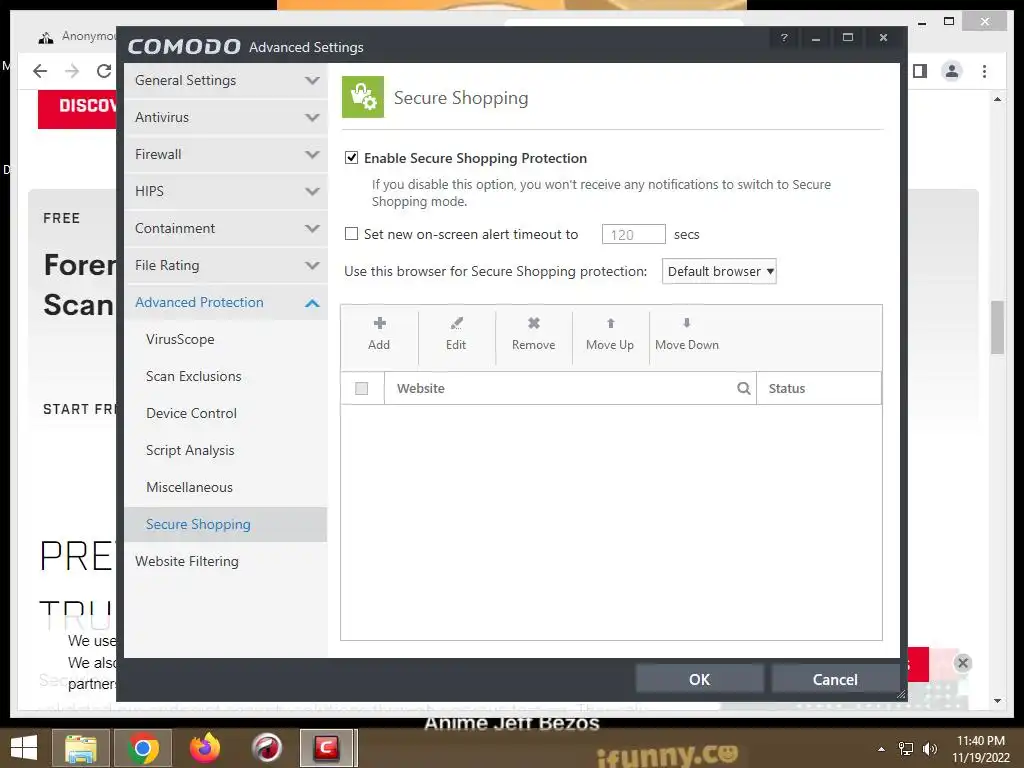
Task: Uncheck Enable Secure Shopping Protection
Action: pyautogui.click(x=351, y=157)
